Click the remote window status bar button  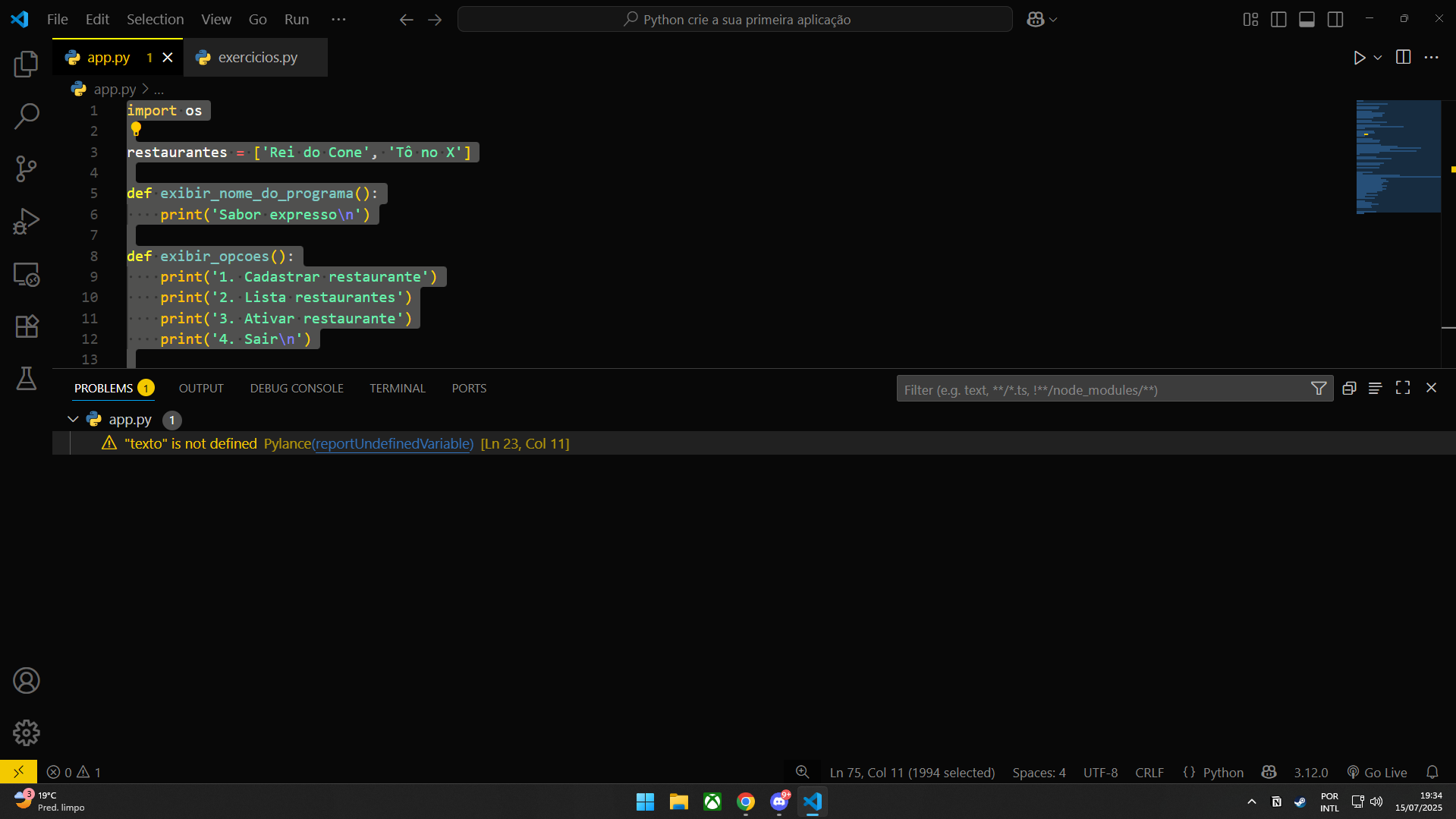coord(18,772)
